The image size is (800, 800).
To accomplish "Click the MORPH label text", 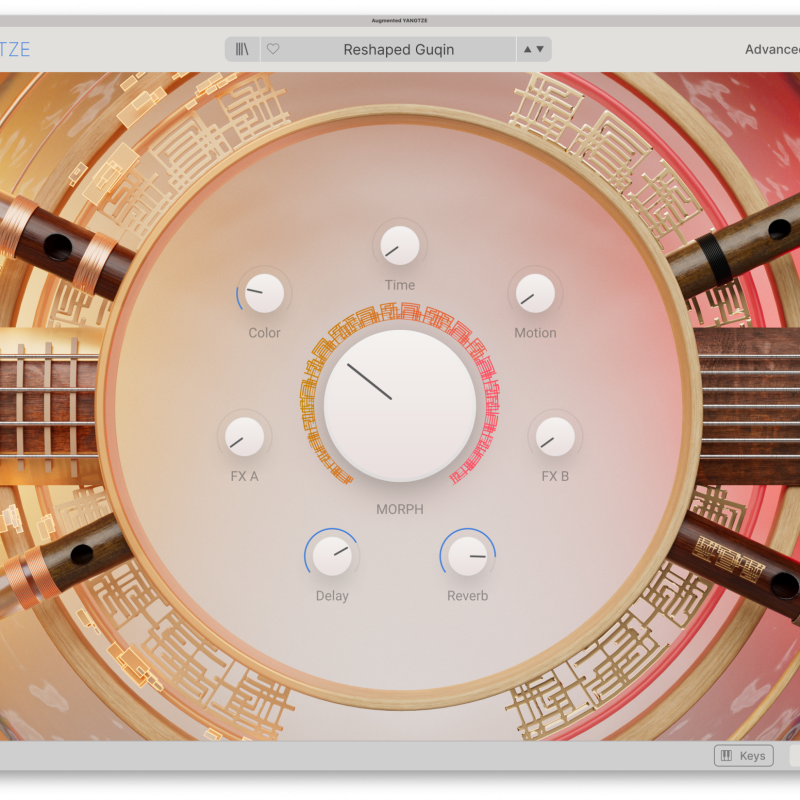I will [400, 509].
